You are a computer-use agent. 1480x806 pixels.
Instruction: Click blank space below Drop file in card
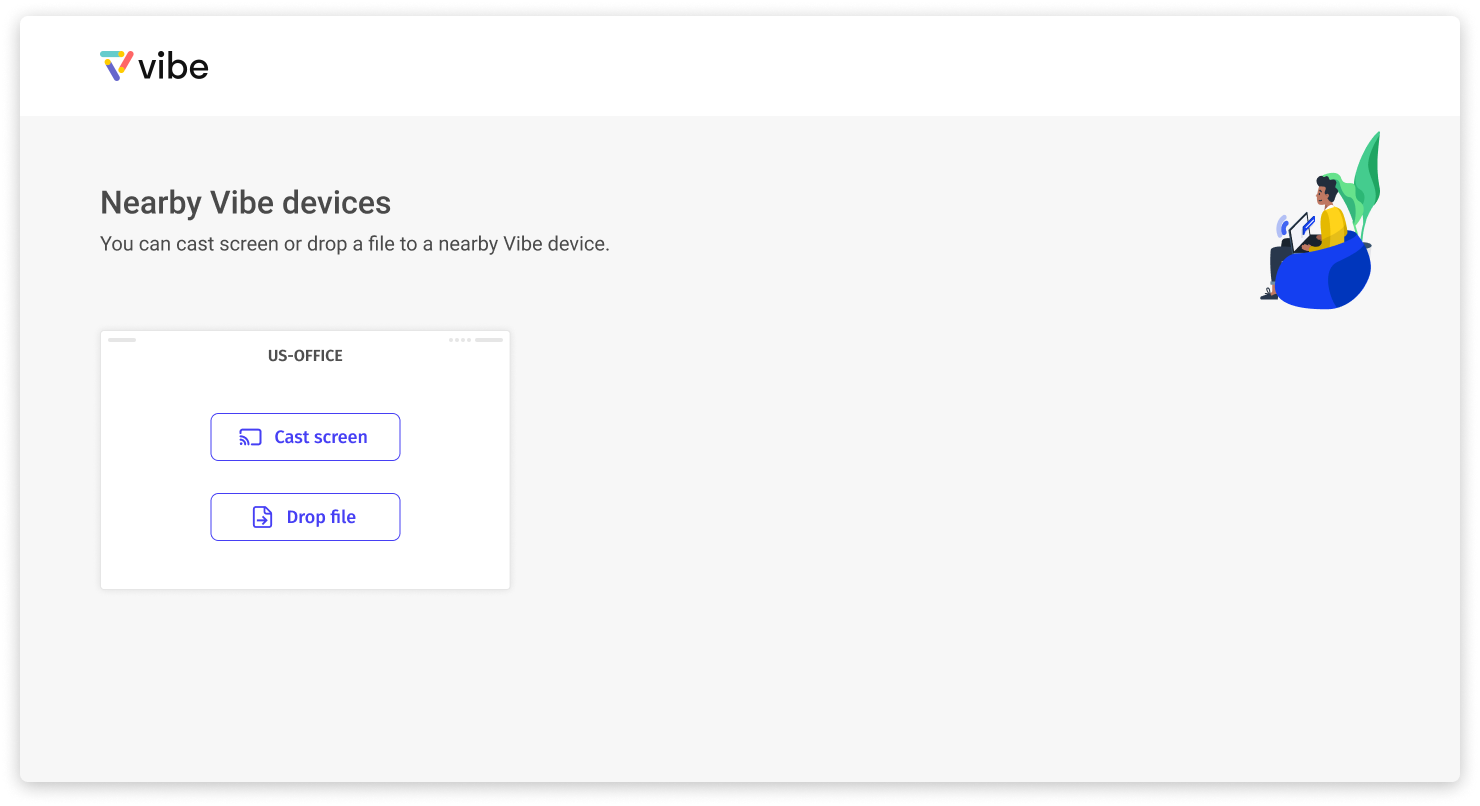[x=305, y=565]
